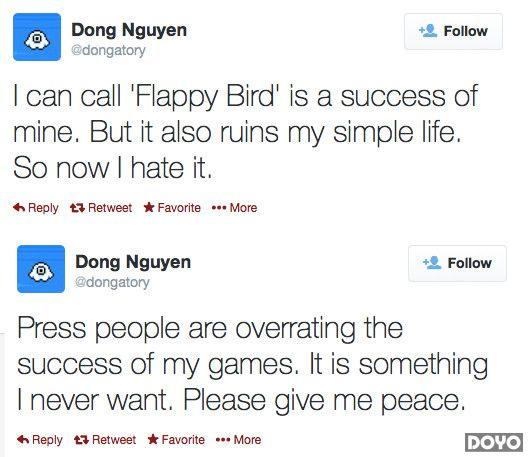
Task: Open More dots on second tweet
Action: [x=223, y=439]
